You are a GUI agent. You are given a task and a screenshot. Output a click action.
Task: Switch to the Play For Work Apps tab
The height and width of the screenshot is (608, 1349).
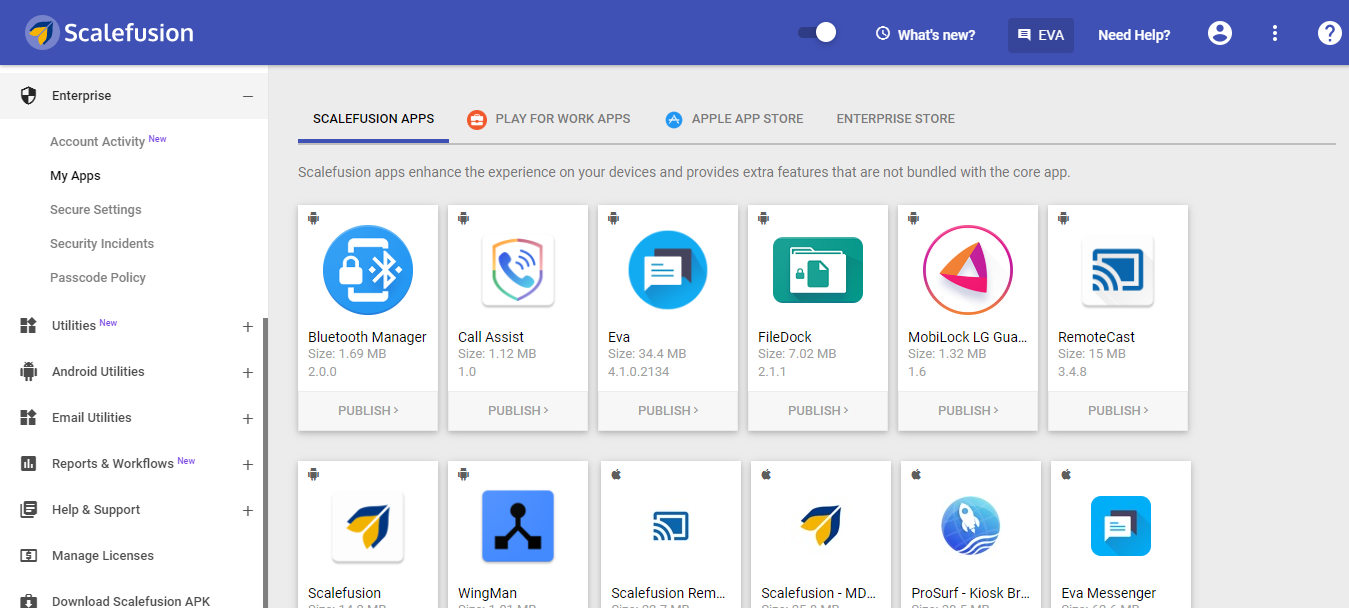(x=549, y=119)
